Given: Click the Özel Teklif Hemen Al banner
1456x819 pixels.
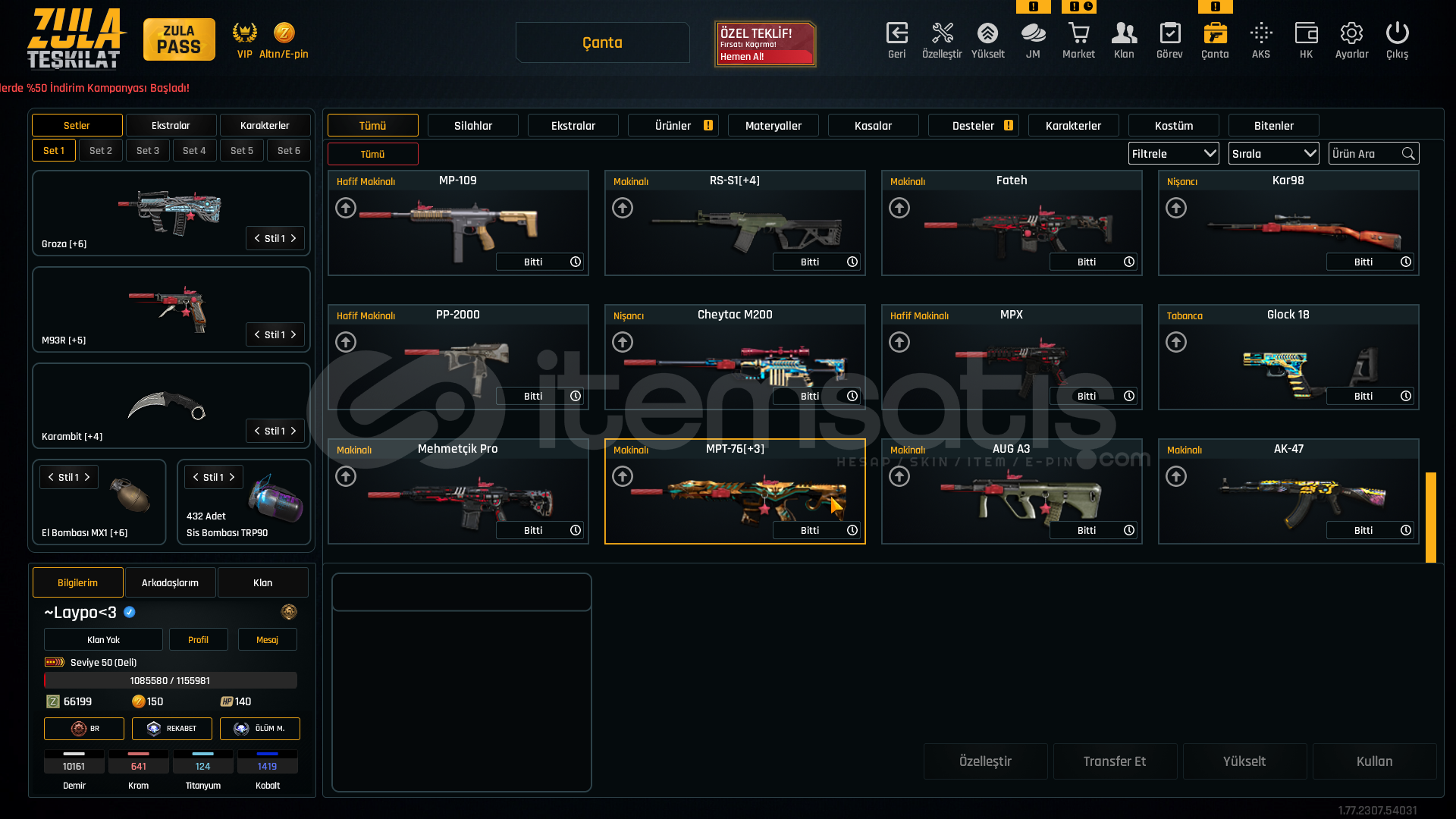Looking at the screenshot, I should 765,44.
